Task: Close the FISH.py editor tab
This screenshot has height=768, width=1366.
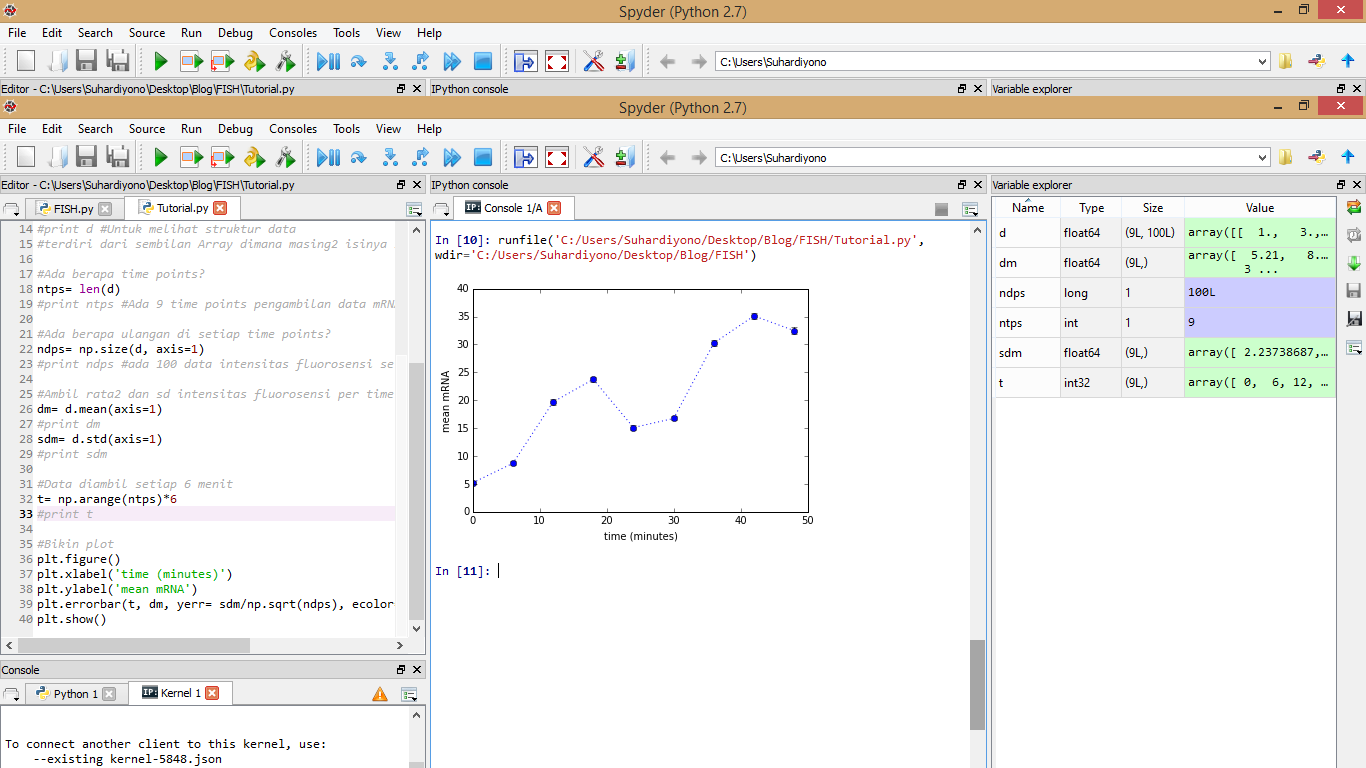Action: point(105,209)
